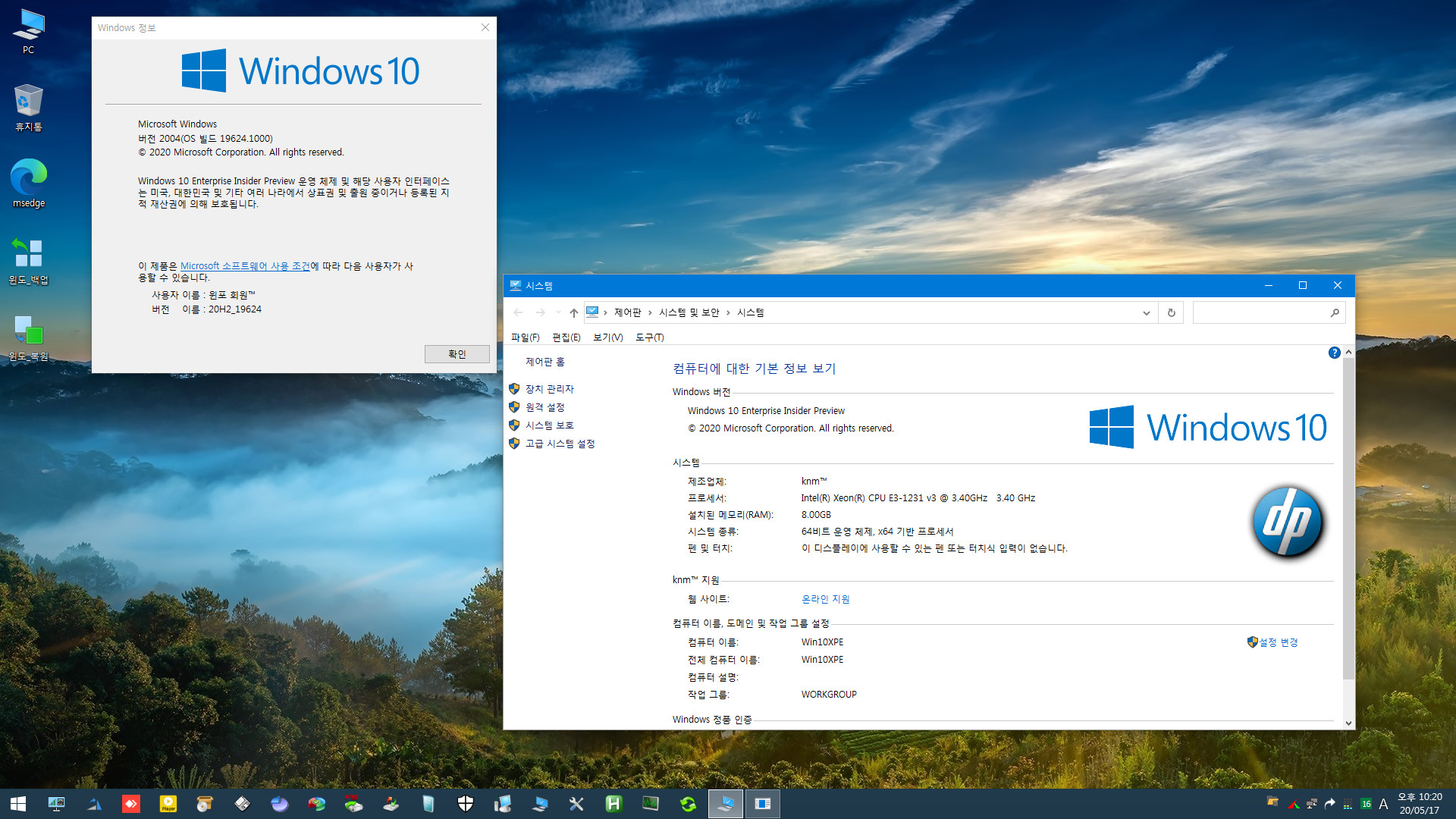
Task: Click the System window vertical scrollbar
Action: pos(1348,519)
